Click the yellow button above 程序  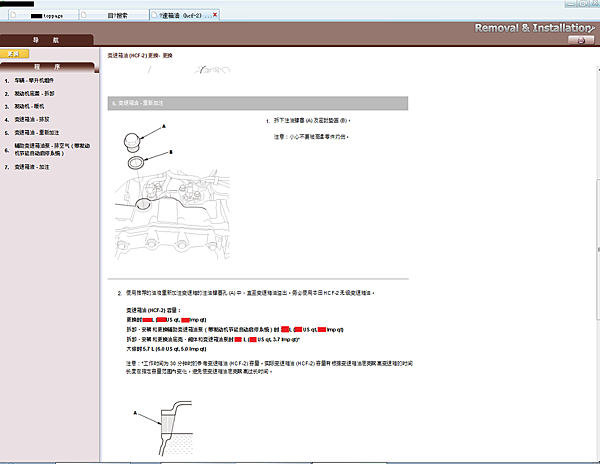click(x=14, y=54)
